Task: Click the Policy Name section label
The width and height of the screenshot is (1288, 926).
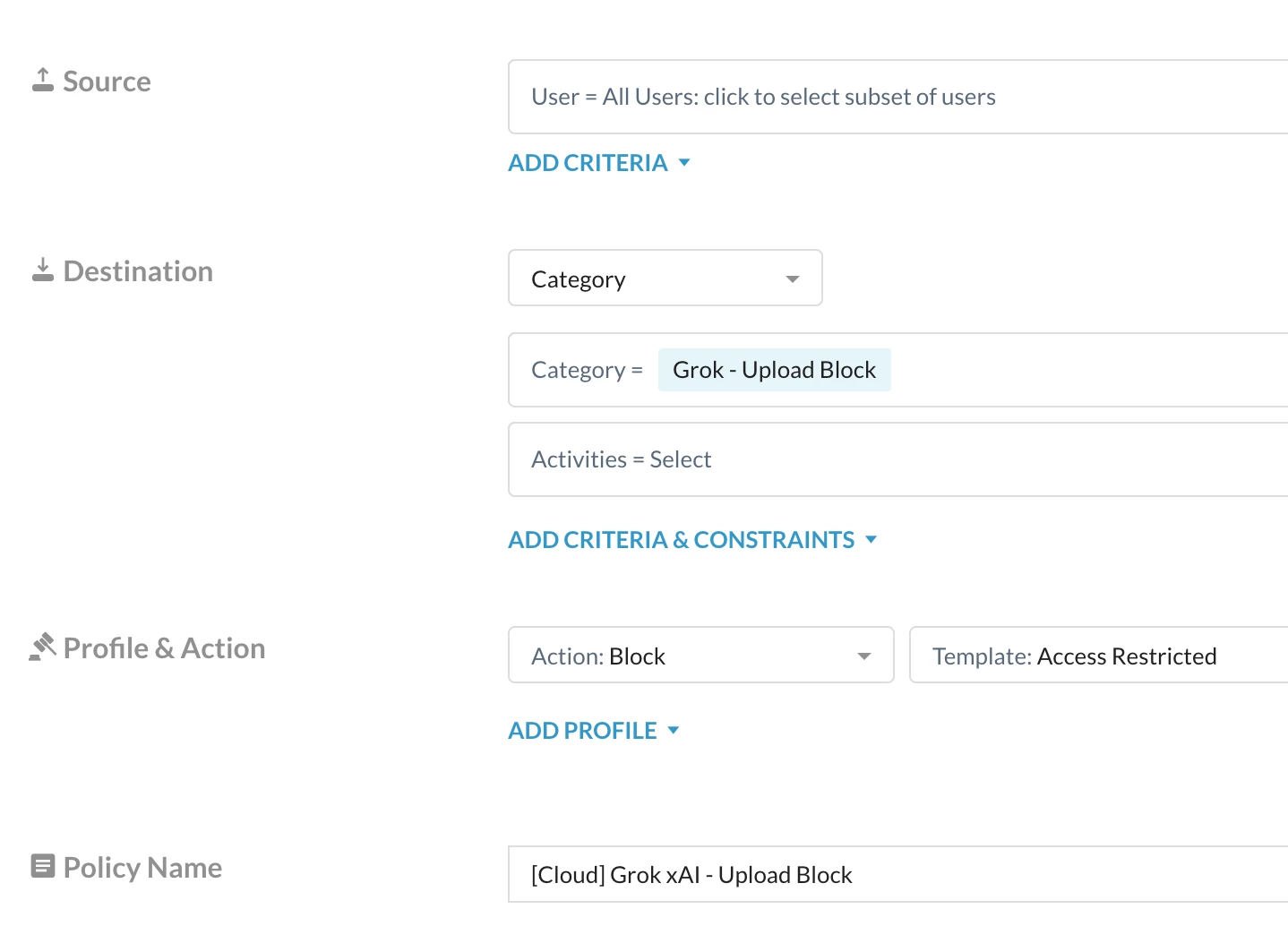Action: (x=142, y=868)
